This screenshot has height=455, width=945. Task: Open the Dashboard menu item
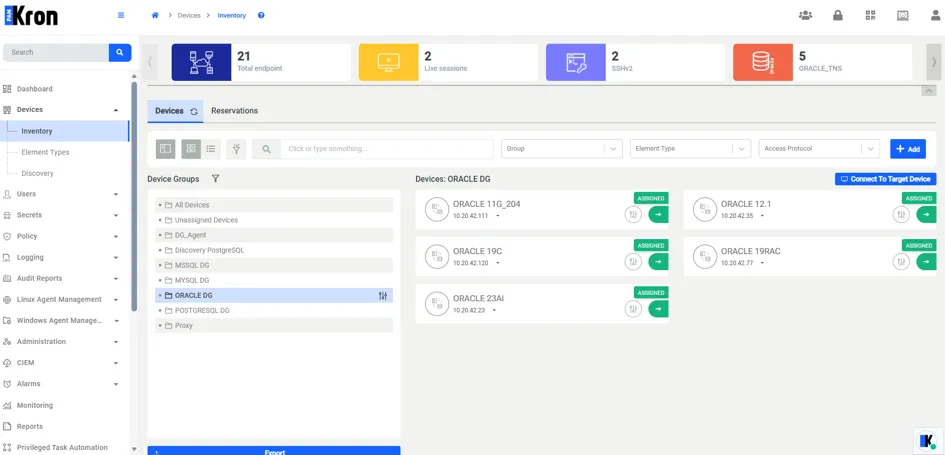pyautogui.click(x=34, y=89)
